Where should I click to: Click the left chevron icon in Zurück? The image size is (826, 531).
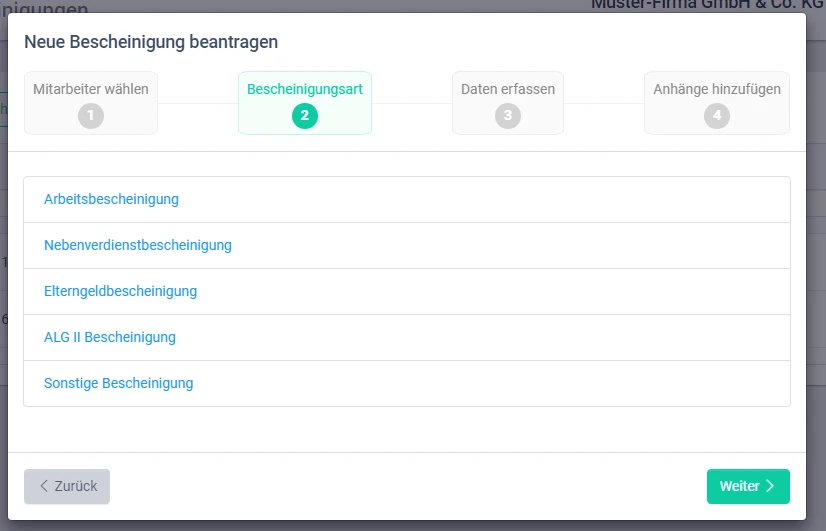tap(44, 486)
